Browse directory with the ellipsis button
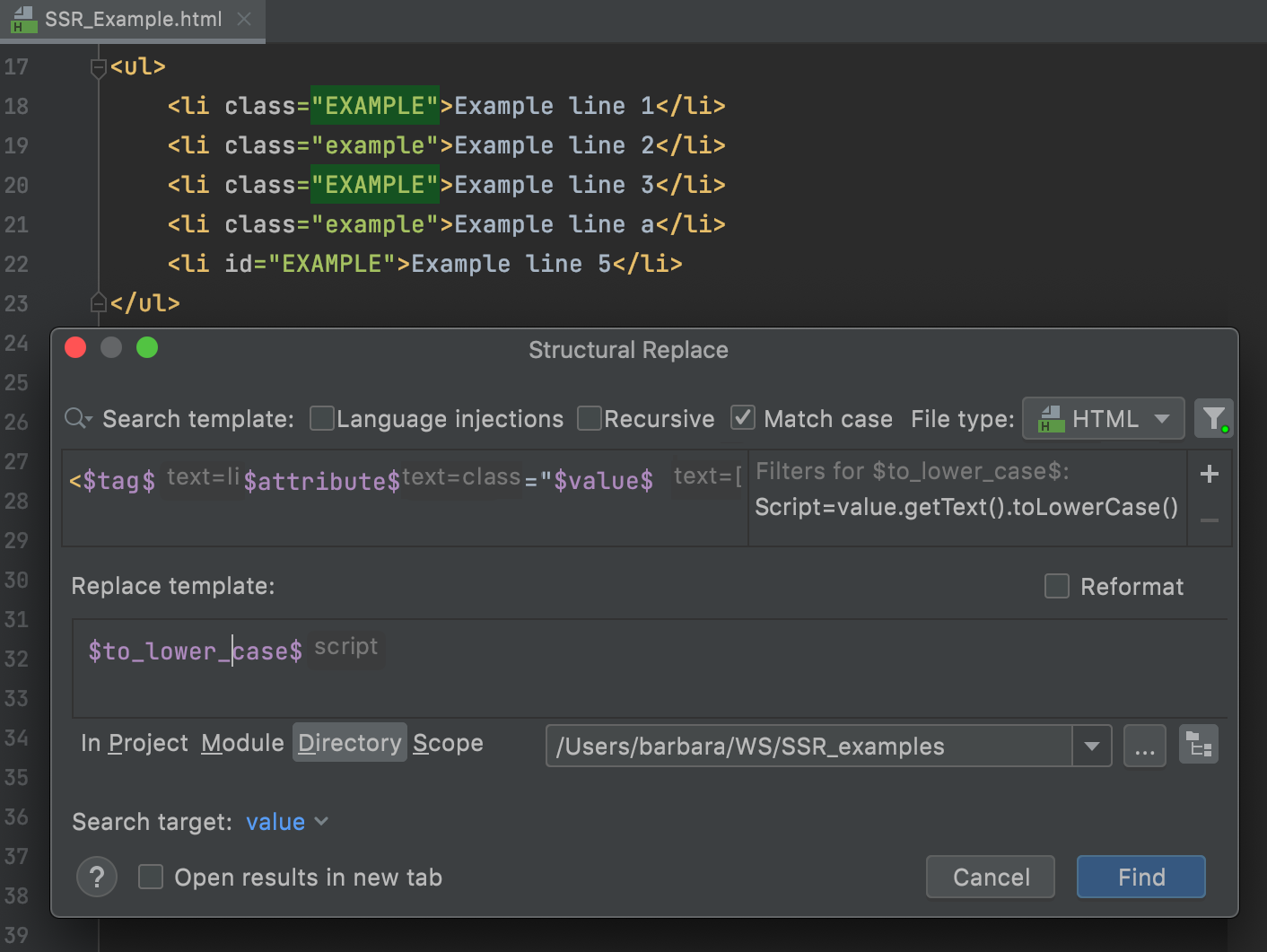The width and height of the screenshot is (1267, 952). 1144,746
